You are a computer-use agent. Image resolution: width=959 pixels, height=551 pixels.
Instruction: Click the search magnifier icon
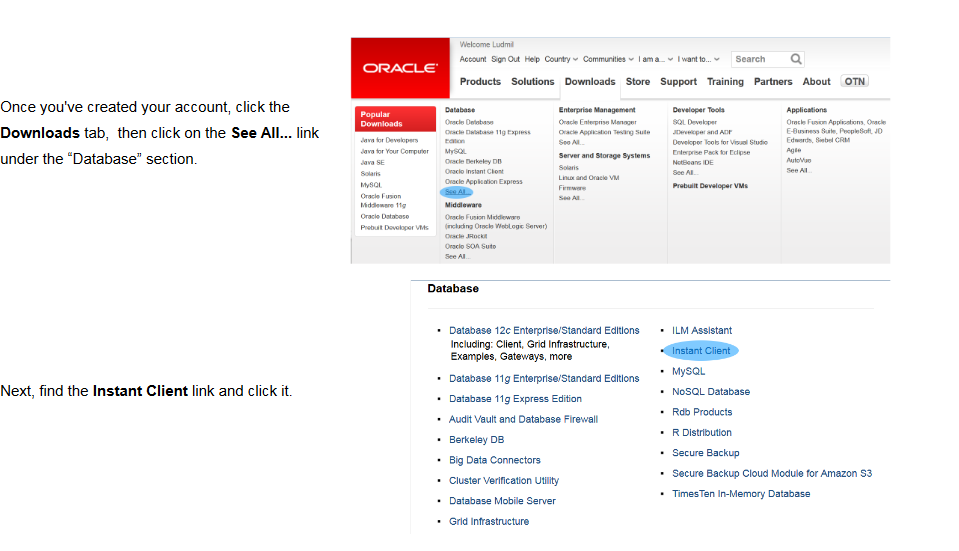click(796, 59)
